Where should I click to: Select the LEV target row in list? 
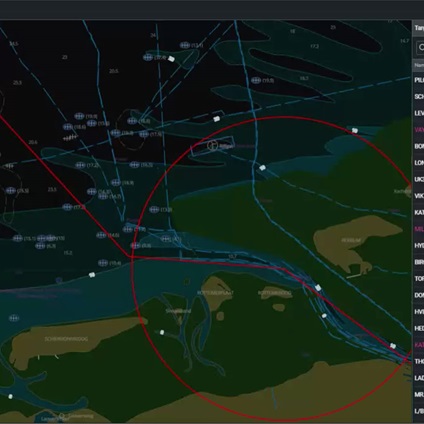pyautogui.click(x=419, y=113)
